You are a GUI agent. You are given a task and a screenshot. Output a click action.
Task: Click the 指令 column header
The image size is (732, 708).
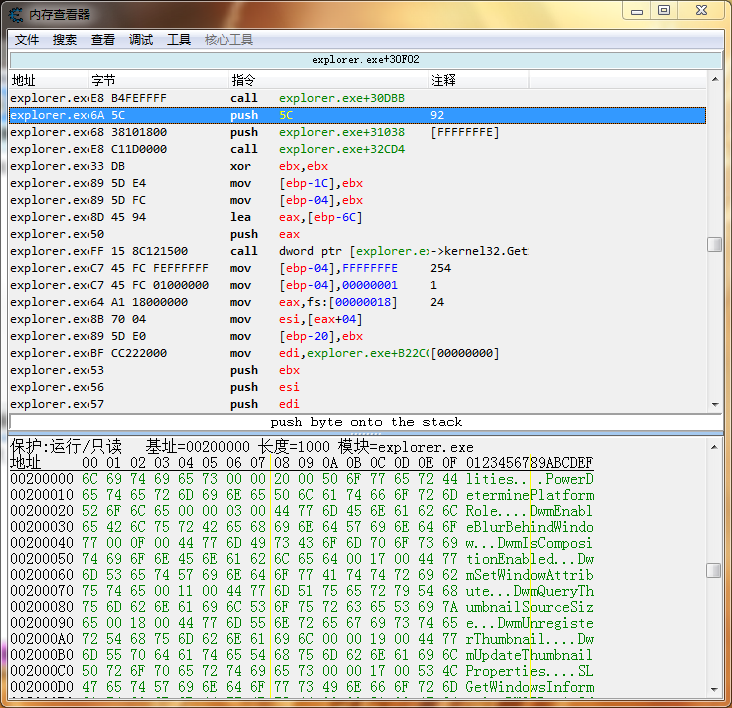pos(329,80)
